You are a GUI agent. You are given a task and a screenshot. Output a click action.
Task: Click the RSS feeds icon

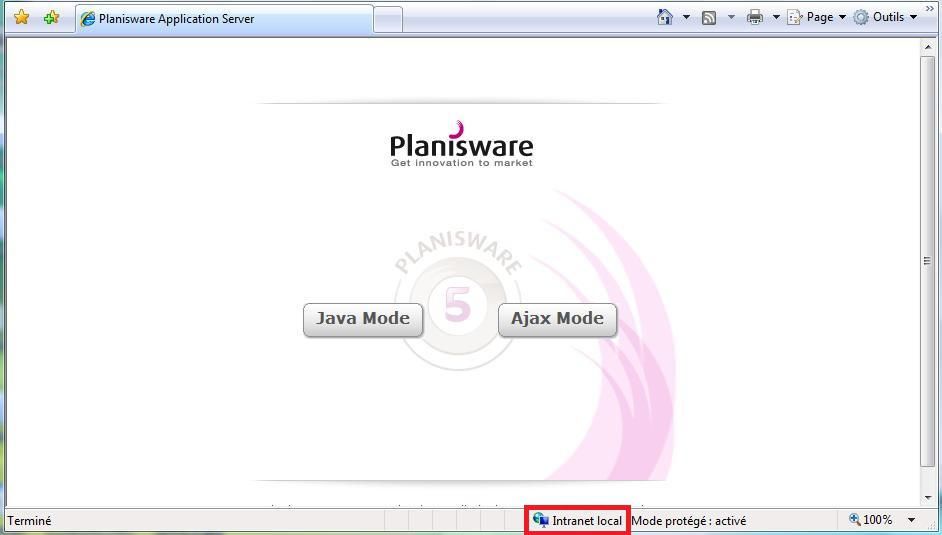click(x=709, y=17)
